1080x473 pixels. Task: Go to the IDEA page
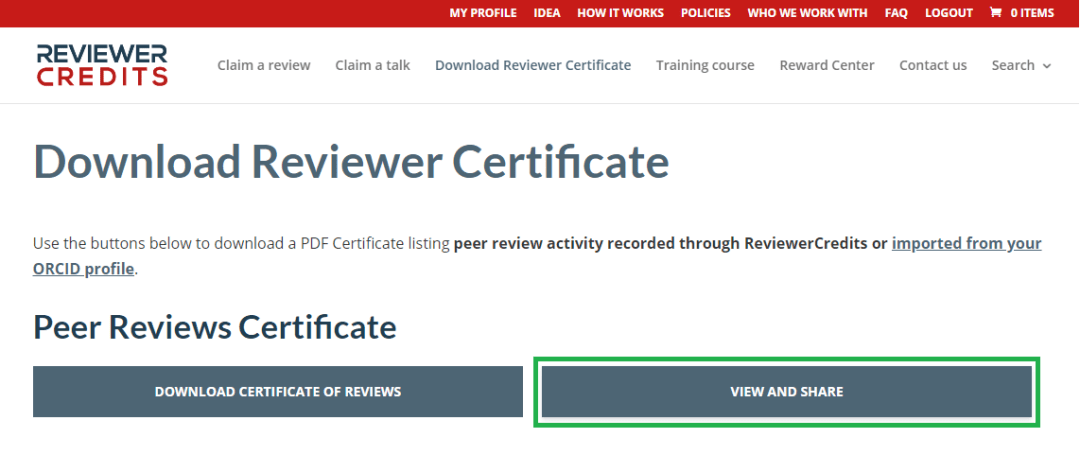547,13
